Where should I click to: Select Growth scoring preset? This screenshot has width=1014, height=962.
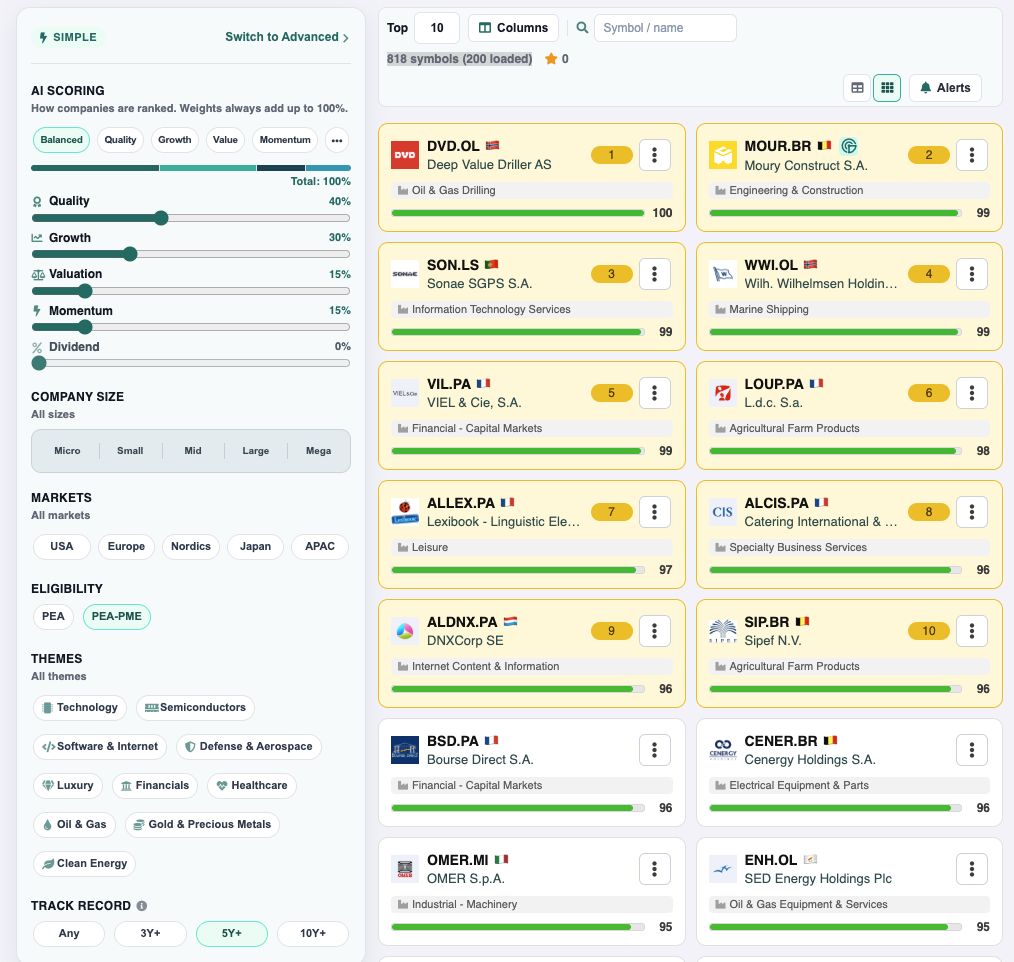click(175, 140)
